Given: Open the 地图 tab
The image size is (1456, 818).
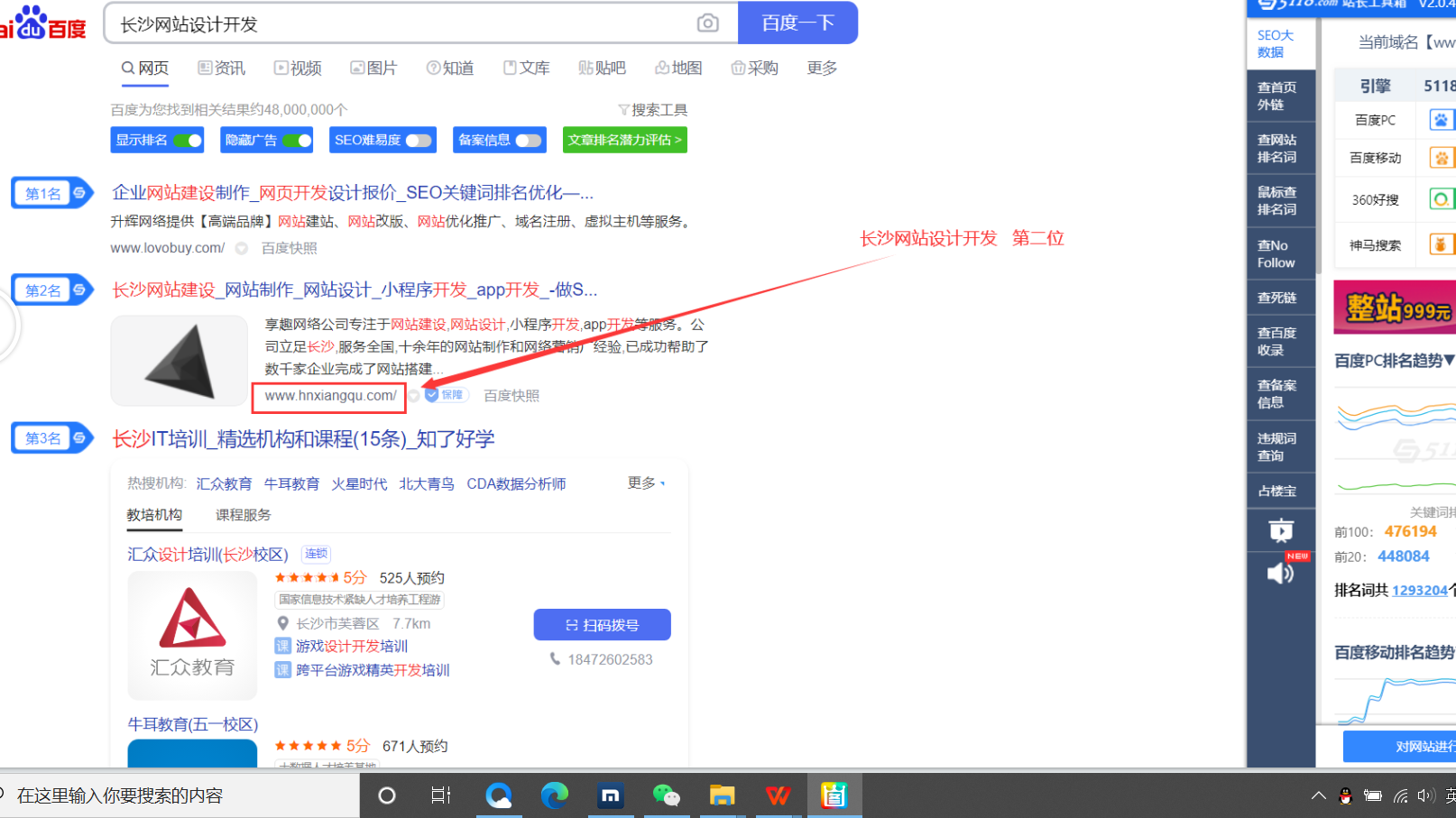Looking at the screenshot, I should click(x=678, y=69).
